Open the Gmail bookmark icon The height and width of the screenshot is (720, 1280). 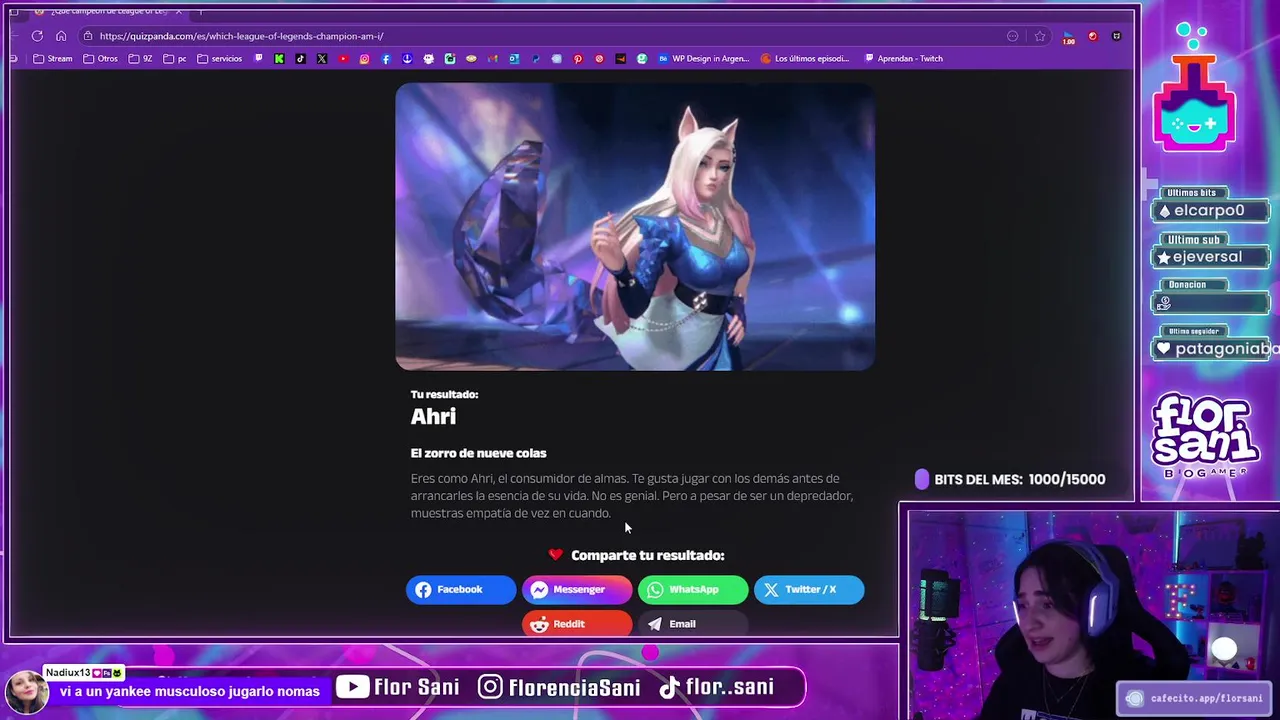click(493, 58)
